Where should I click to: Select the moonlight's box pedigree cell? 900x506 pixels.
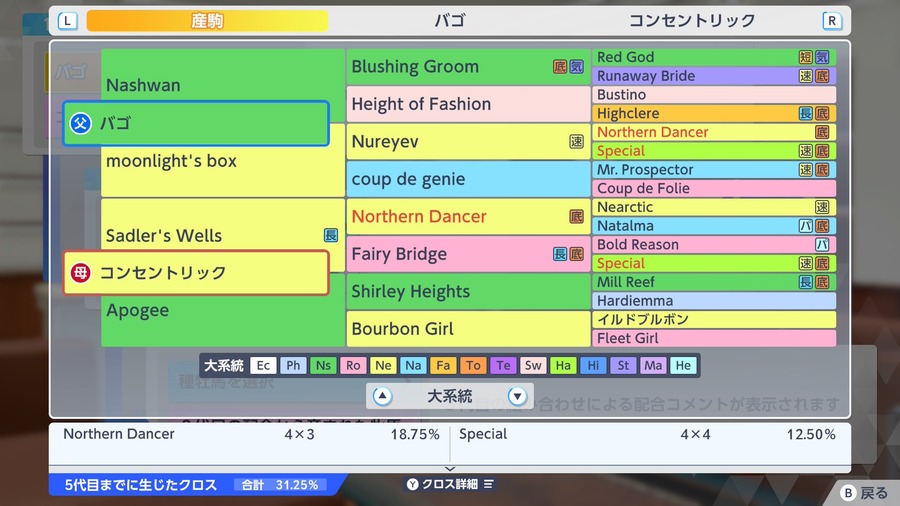(223, 161)
